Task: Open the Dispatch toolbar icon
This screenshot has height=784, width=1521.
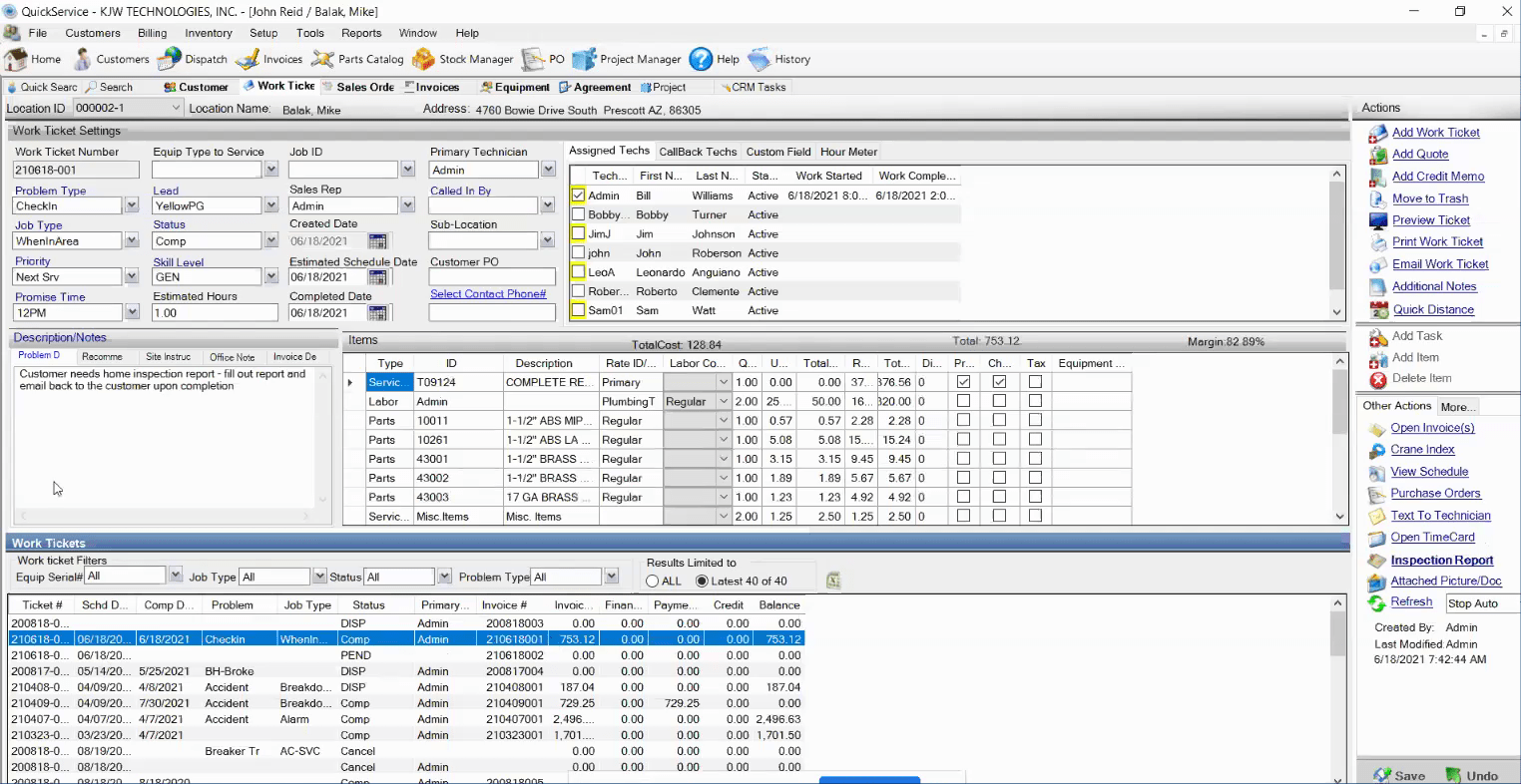Action: [192, 59]
